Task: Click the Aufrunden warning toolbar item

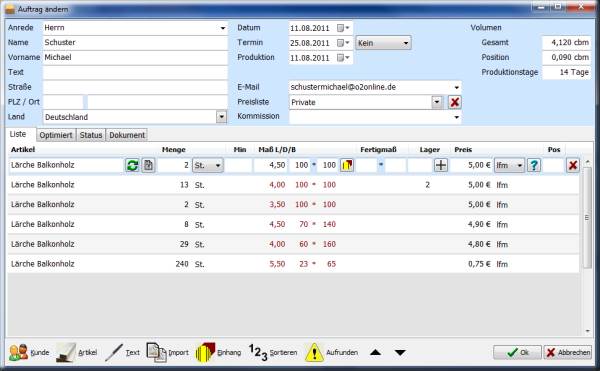Action: coord(331,352)
